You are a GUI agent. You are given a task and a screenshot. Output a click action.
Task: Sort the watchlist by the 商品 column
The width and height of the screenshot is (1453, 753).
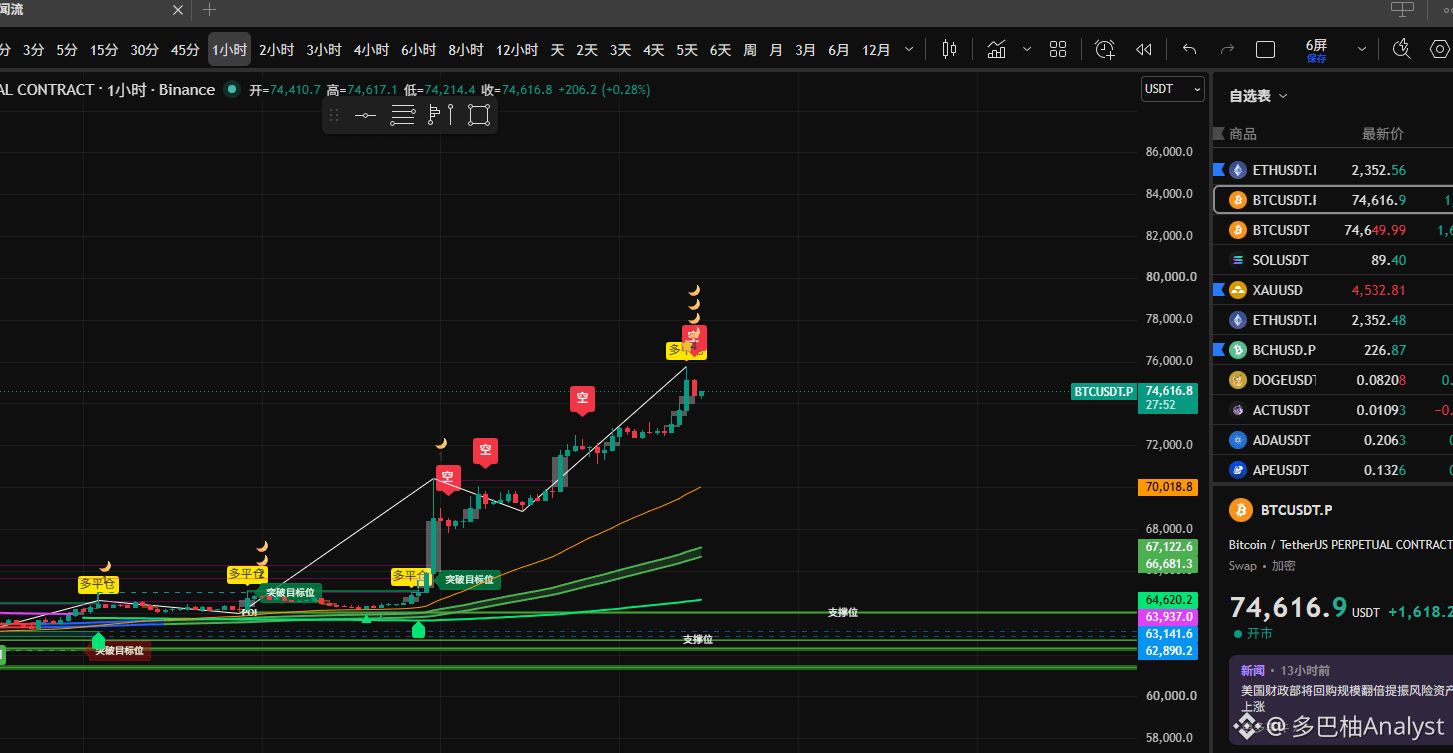point(1242,134)
